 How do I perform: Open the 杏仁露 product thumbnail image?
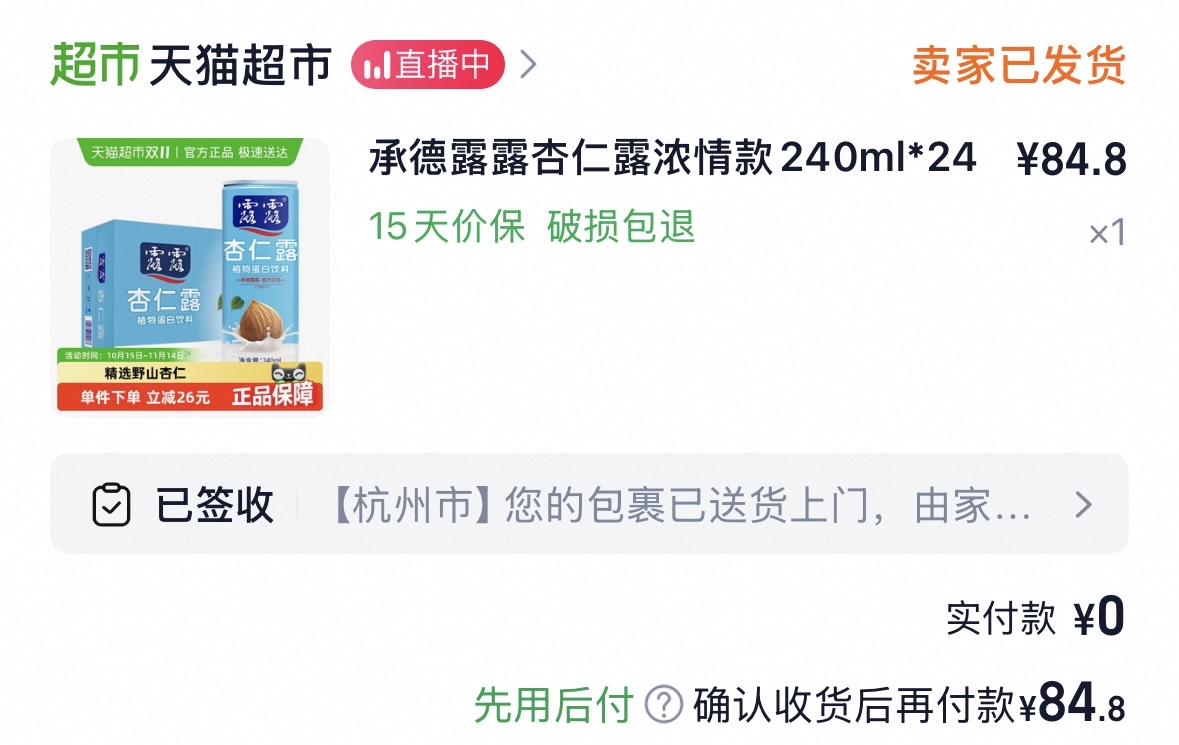tap(189, 275)
